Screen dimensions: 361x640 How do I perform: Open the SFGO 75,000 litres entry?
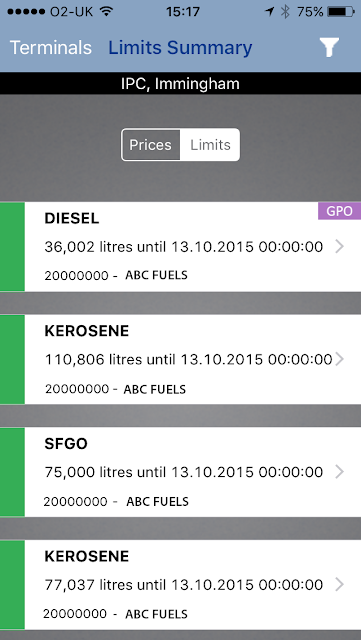[x=180, y=472]
